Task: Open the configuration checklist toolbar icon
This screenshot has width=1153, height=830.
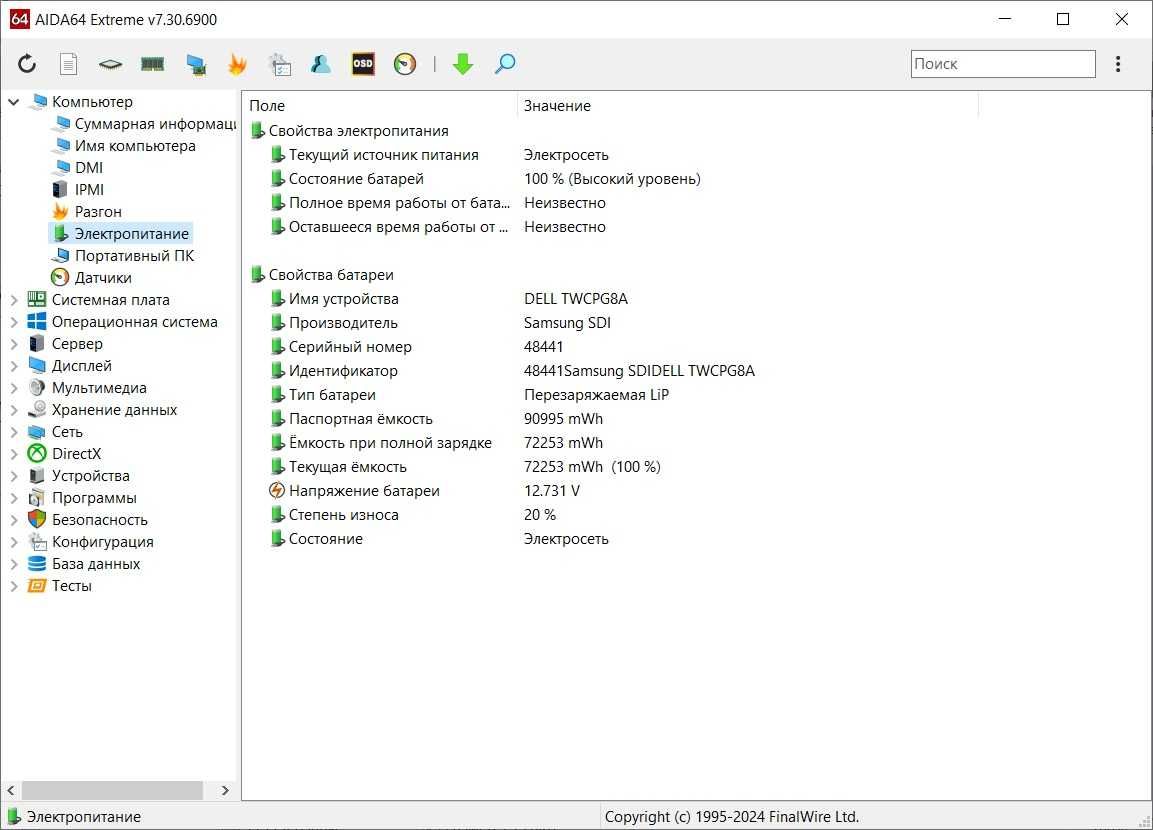Action: coord(279,64)
